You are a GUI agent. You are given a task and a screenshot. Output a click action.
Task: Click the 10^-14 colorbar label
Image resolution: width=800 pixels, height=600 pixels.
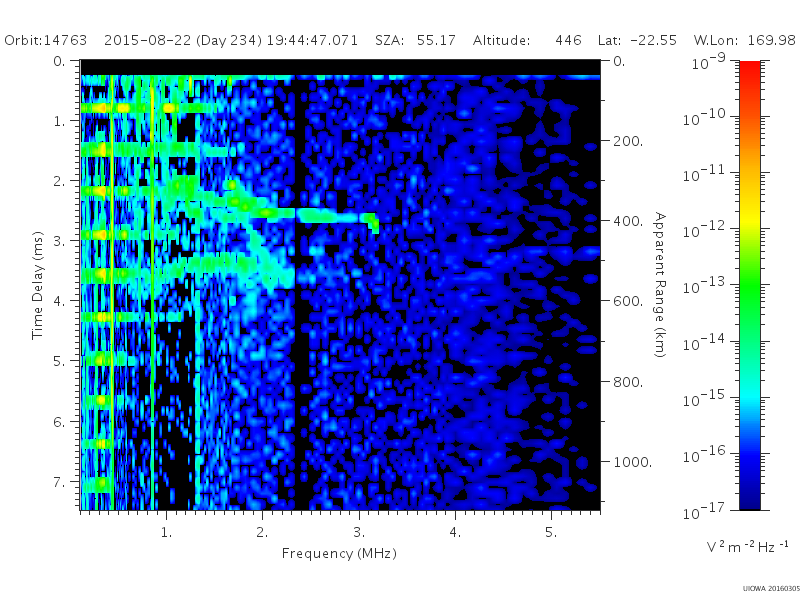[704, 342]
